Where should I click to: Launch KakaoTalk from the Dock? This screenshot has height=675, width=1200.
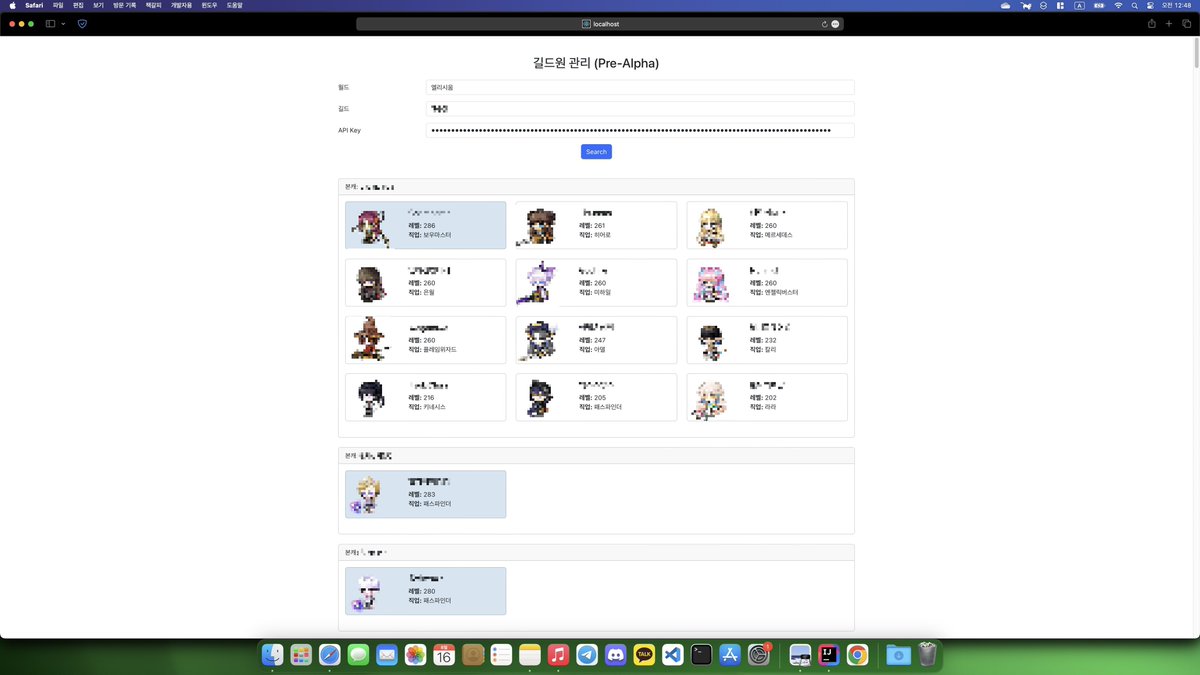(644, 655)
